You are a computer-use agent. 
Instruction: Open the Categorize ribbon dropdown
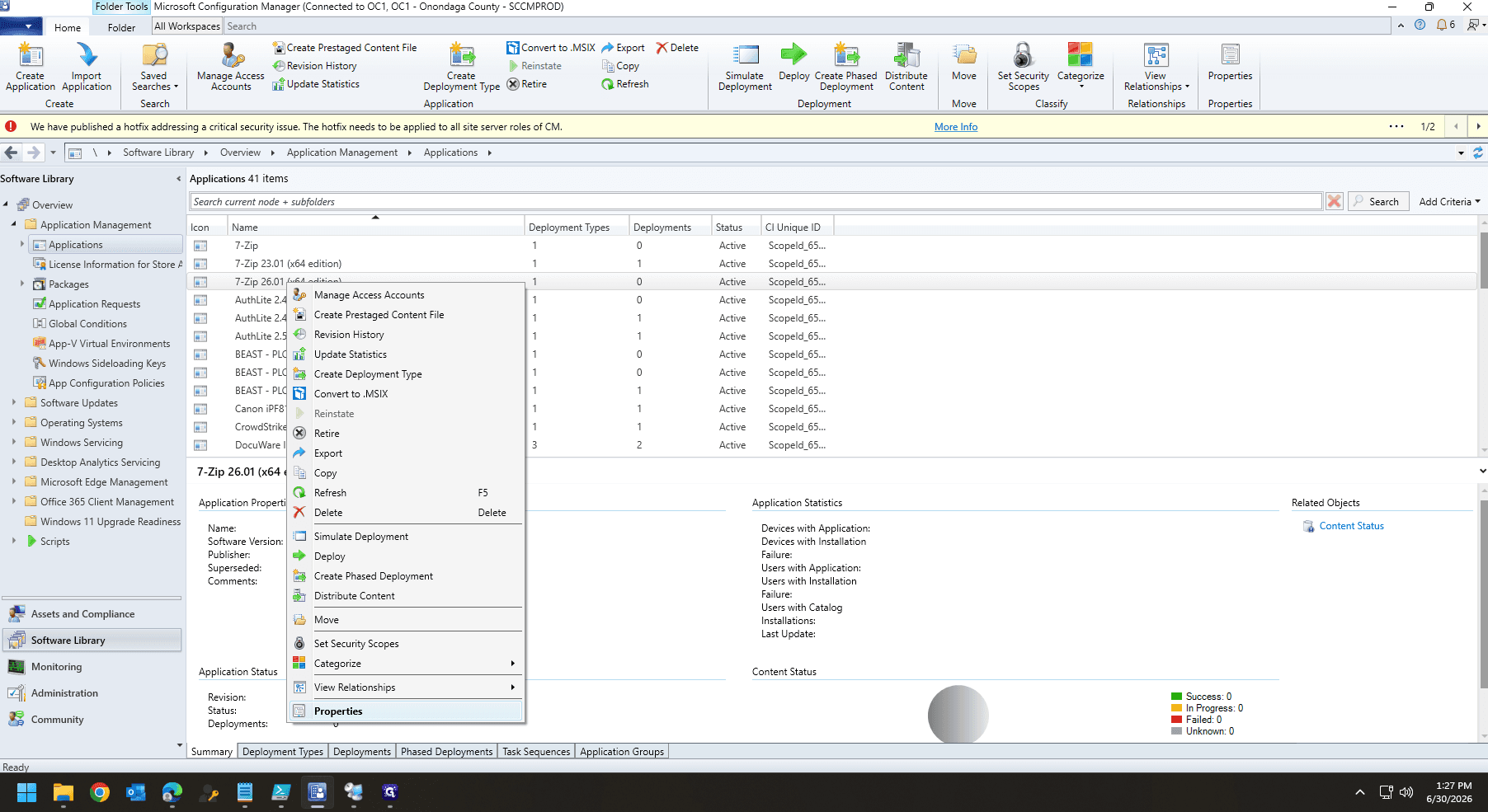coord(1080,67)
